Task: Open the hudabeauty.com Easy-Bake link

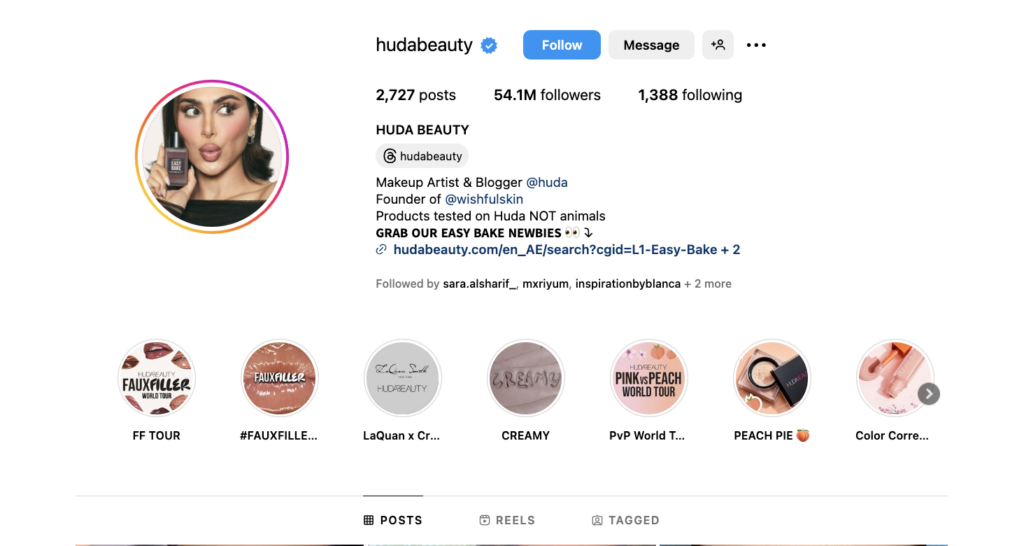Action: [x=566, y=249]
